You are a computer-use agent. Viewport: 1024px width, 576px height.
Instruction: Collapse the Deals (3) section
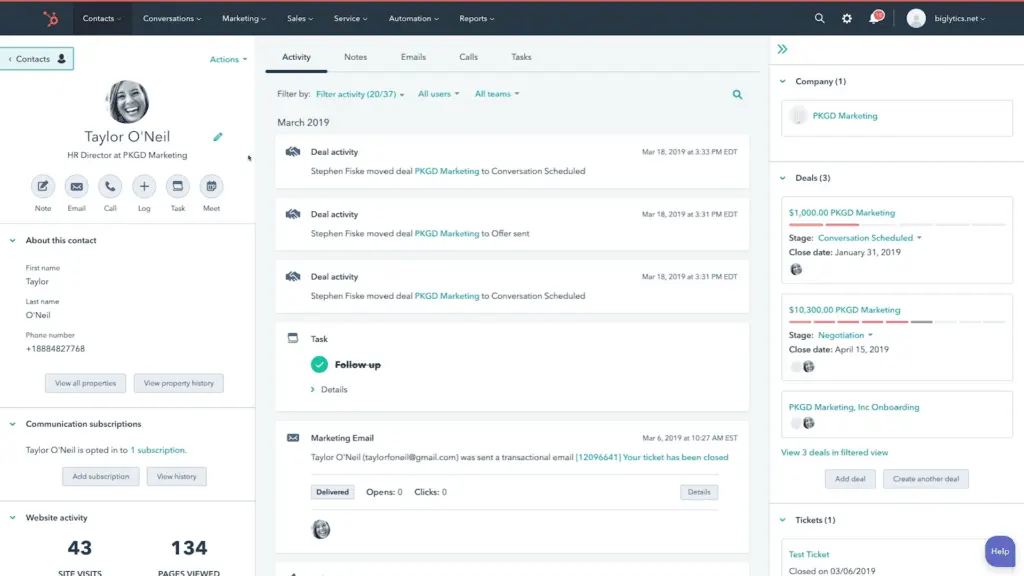782,178
